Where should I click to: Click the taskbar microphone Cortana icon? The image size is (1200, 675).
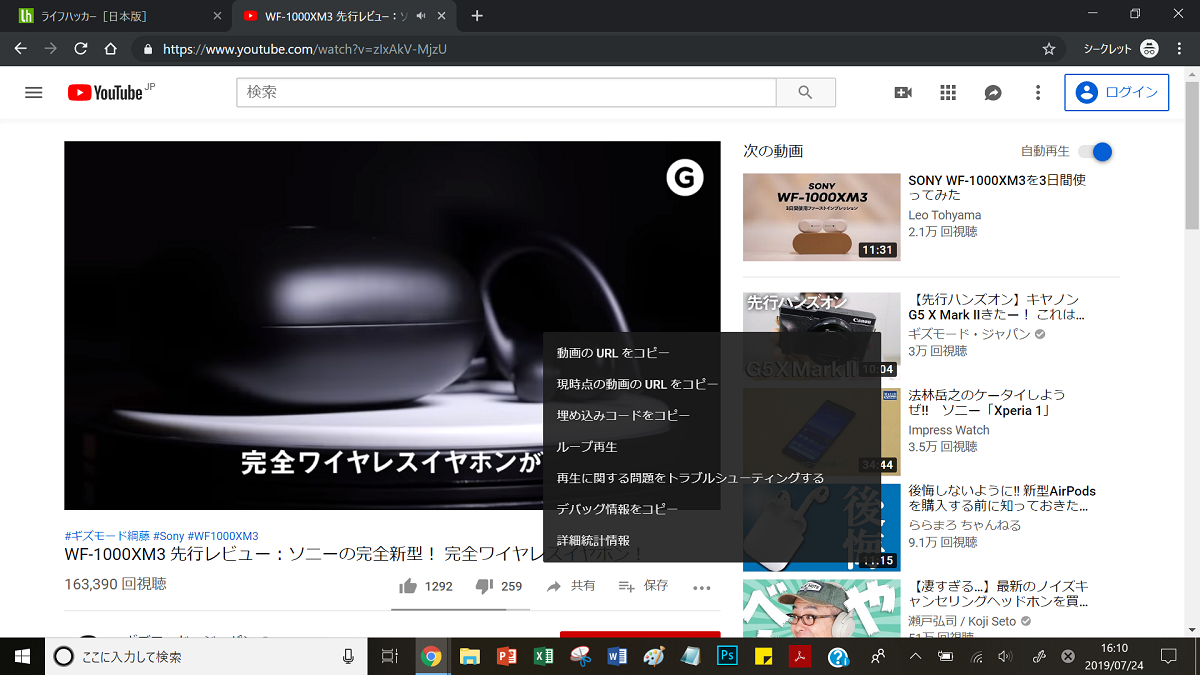point(348,657)
